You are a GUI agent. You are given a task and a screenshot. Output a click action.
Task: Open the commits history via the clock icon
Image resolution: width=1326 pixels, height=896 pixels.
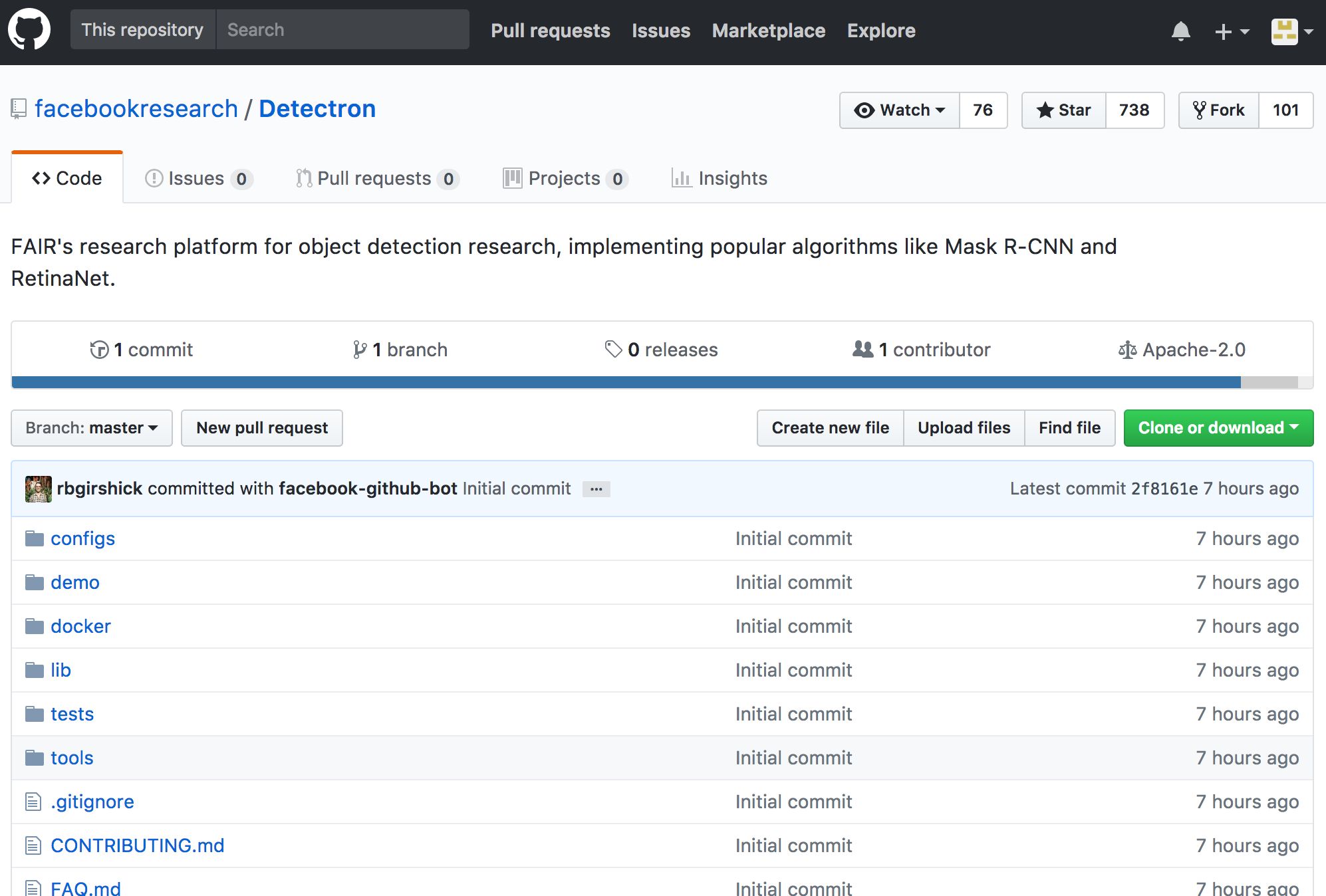click(99, 350)
